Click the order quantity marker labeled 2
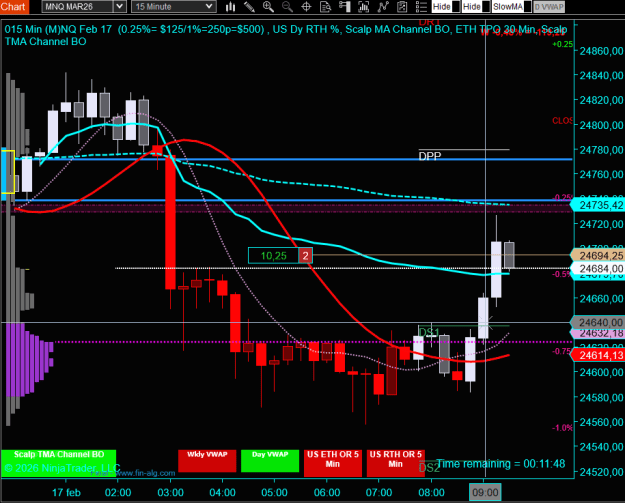 point(305,255)
